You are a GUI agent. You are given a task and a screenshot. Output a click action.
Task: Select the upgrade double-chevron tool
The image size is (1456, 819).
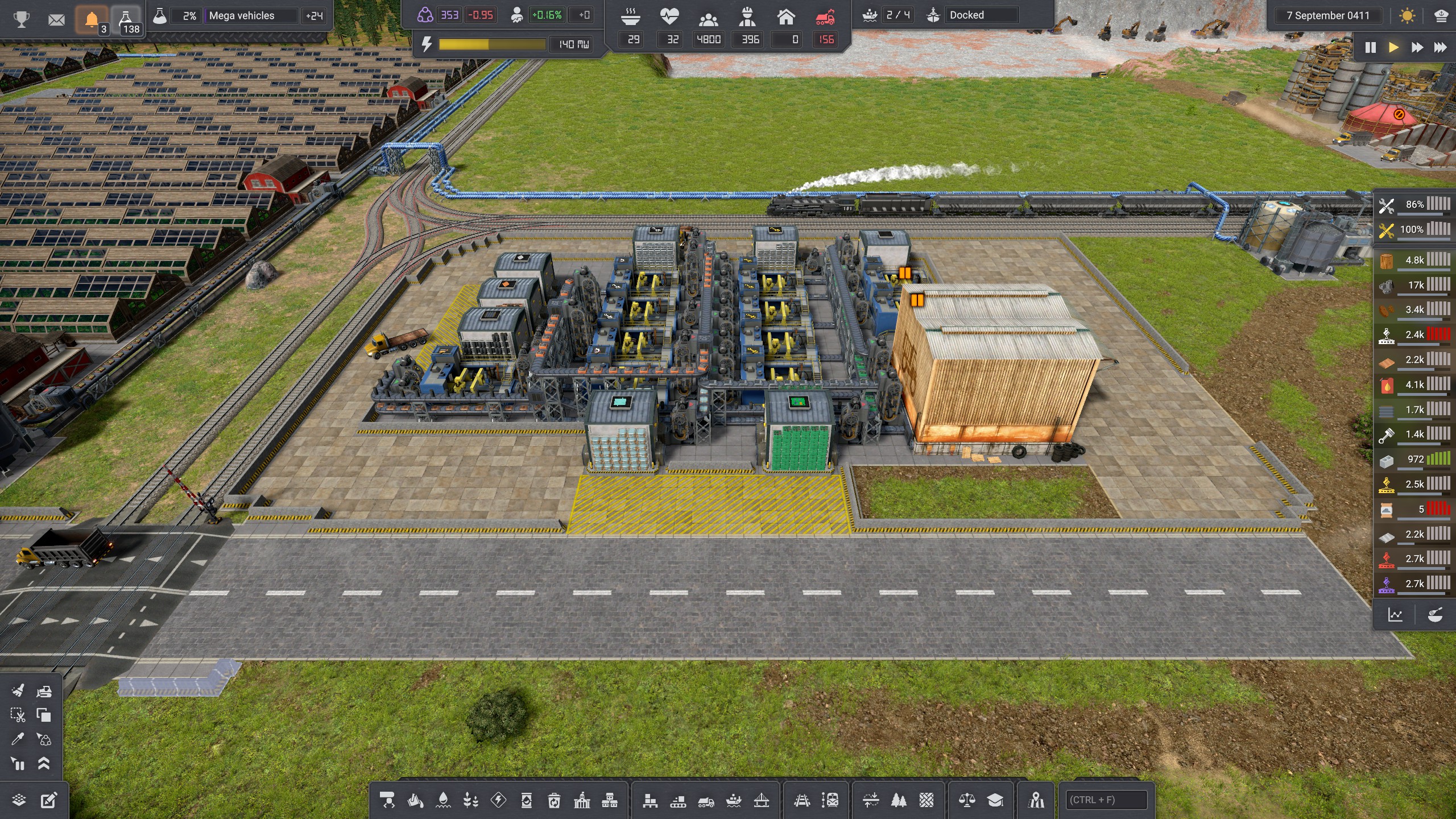click(x=44, y=763)
